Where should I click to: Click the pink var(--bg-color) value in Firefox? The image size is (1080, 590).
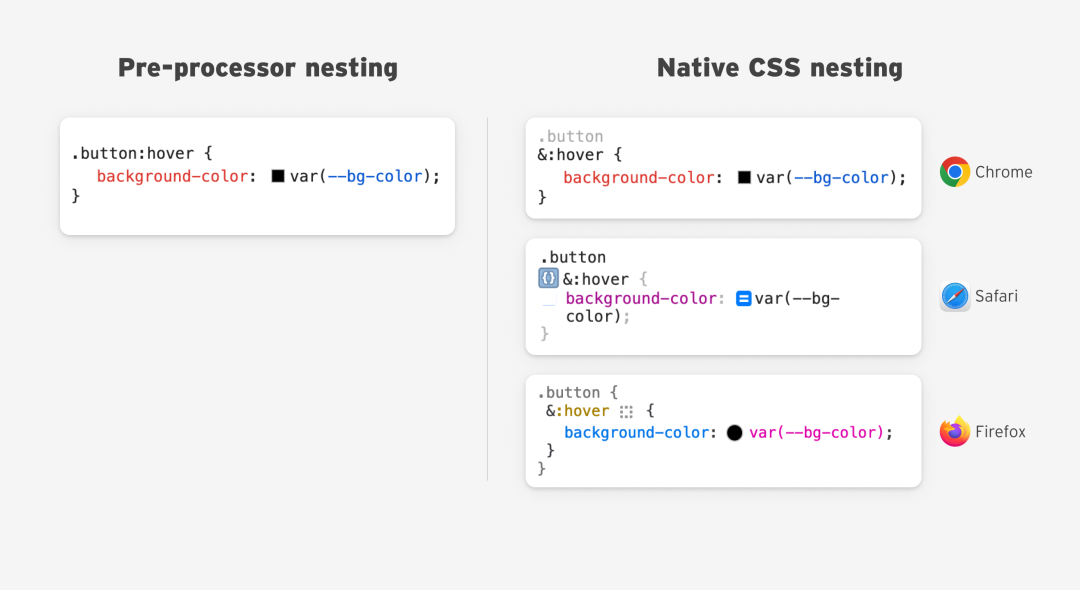tap(816, 432)
